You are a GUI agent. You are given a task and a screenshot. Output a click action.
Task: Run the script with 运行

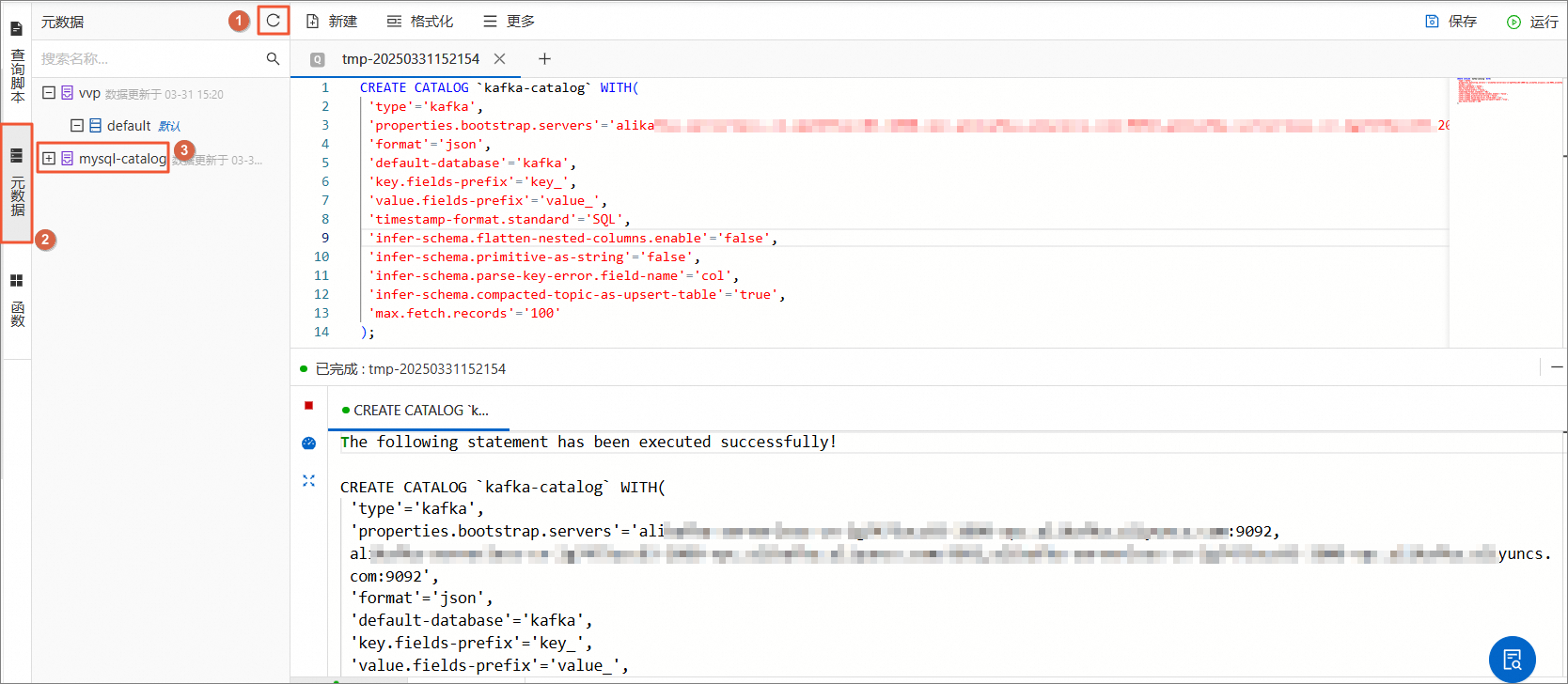point(1532,21)
